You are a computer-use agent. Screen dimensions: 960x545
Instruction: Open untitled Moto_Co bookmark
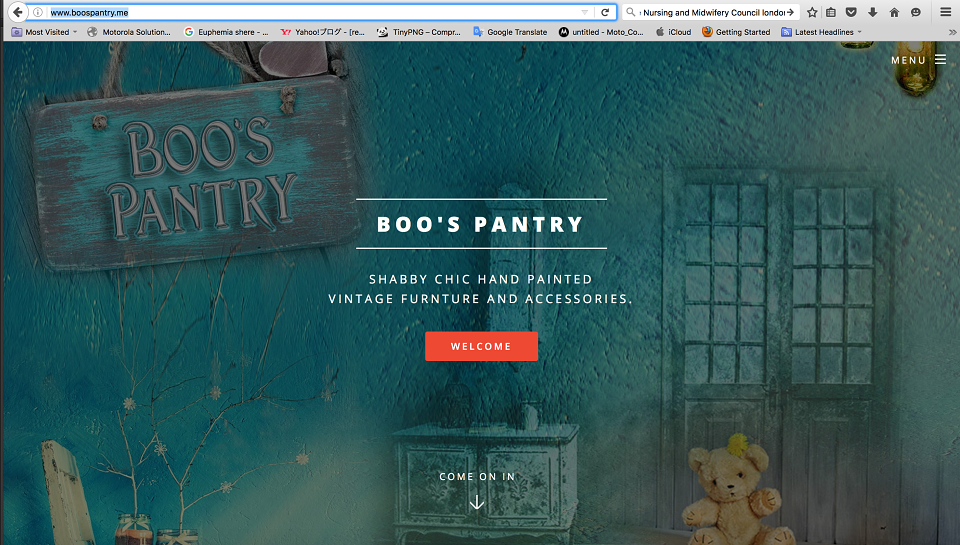(x=601, y=32)
